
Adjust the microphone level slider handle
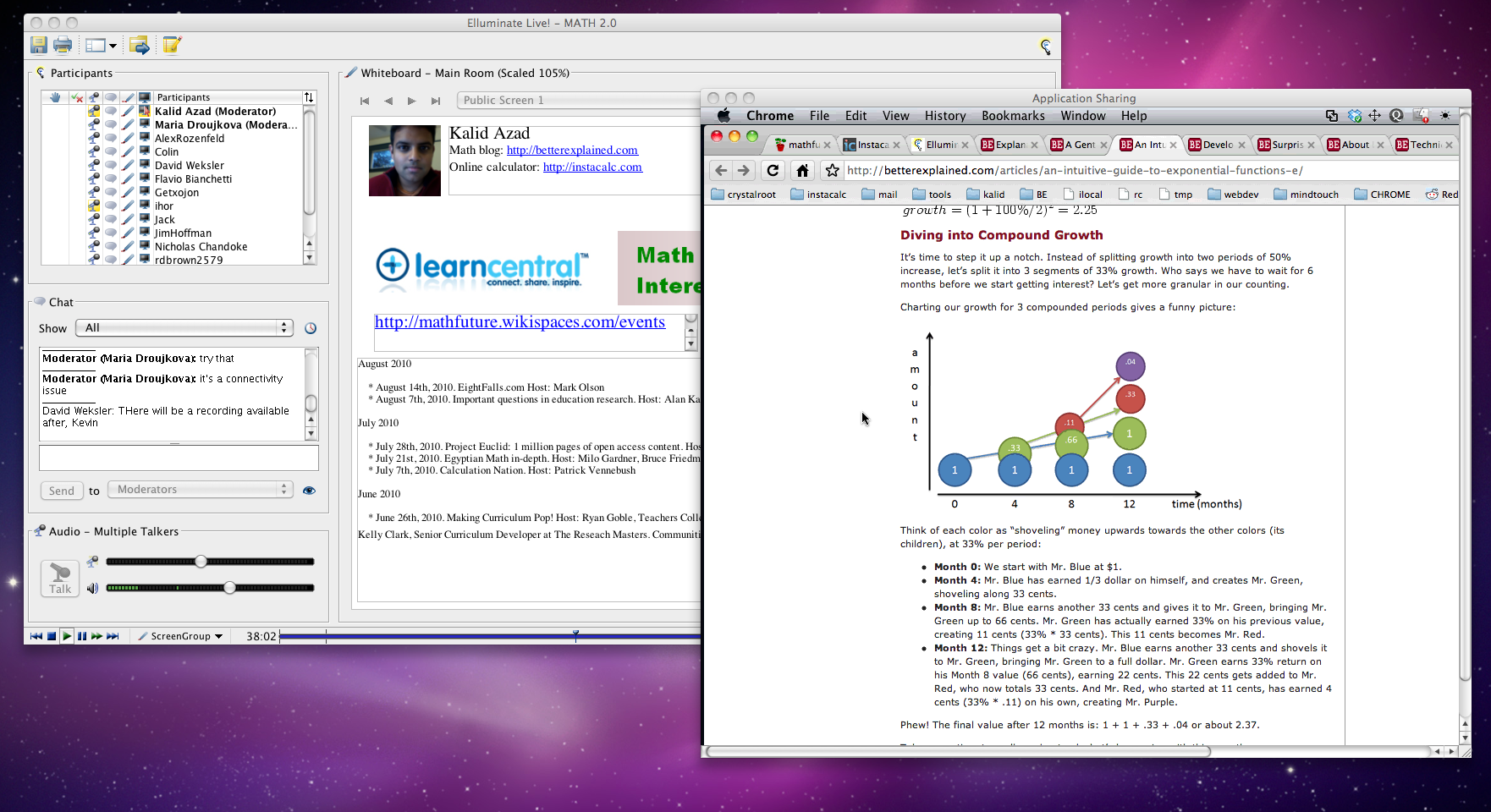point(201,562)
